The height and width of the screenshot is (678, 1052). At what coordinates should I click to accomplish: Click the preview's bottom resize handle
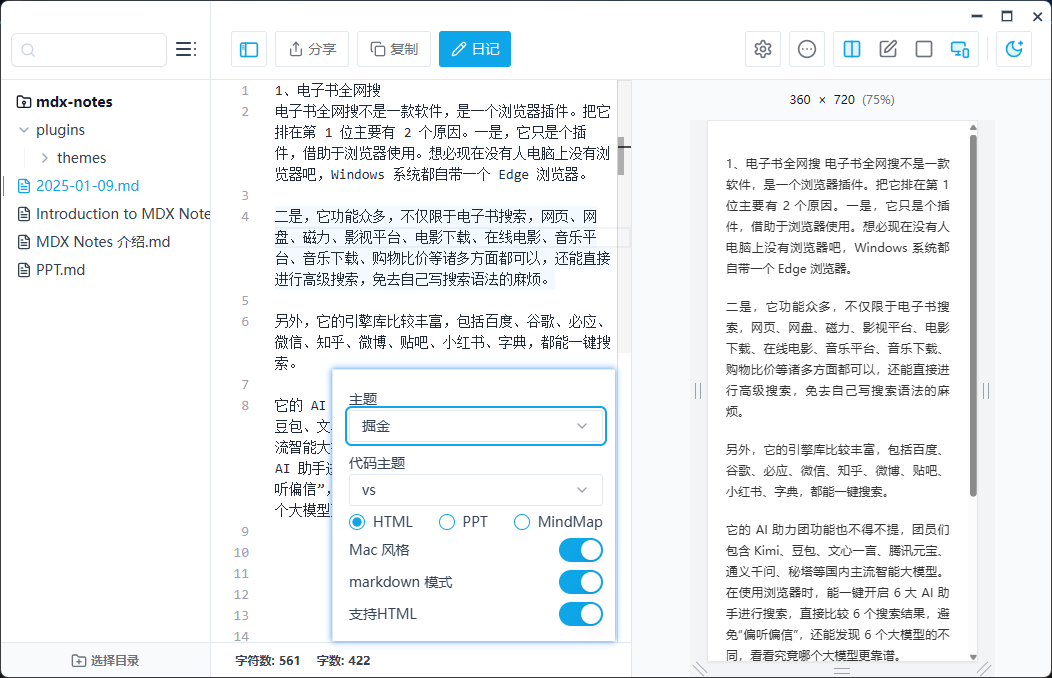tap(842, 670)
